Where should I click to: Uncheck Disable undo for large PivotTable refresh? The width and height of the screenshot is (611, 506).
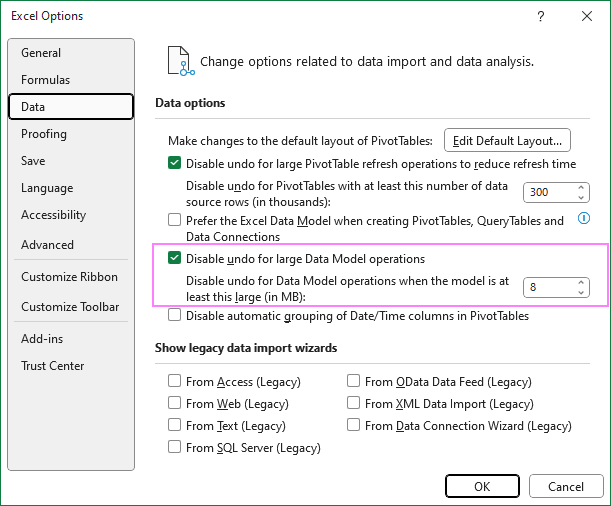point(175,163)
